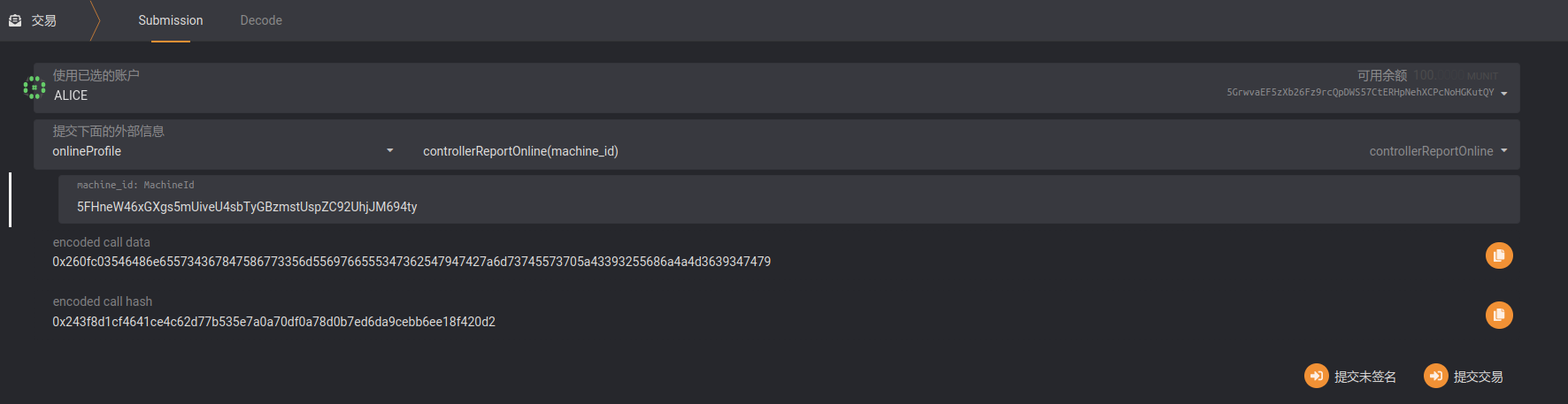The height and width of the screenshot is (404, 1568).
Task: Copy the encoded call hash
Action: (x=1499, y=315)
